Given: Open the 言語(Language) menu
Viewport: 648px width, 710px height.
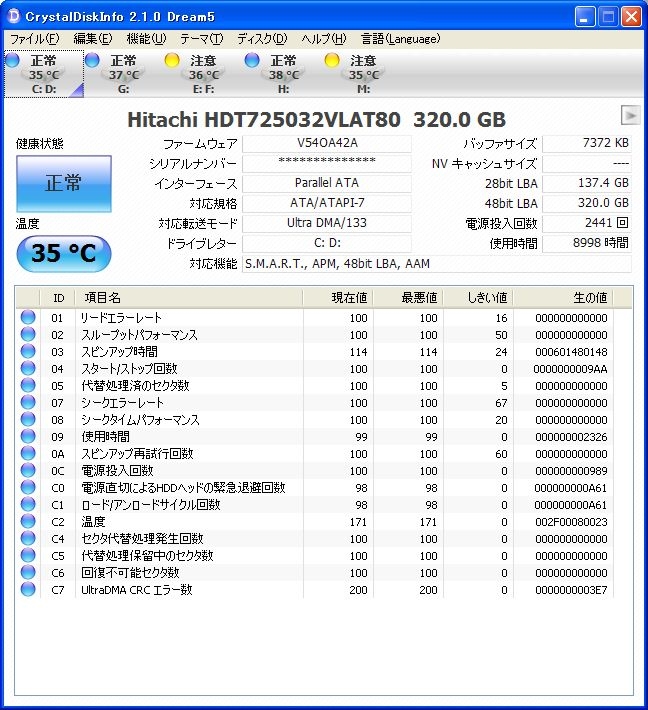Looking at the screenshot, I should [x=400, y=39].
